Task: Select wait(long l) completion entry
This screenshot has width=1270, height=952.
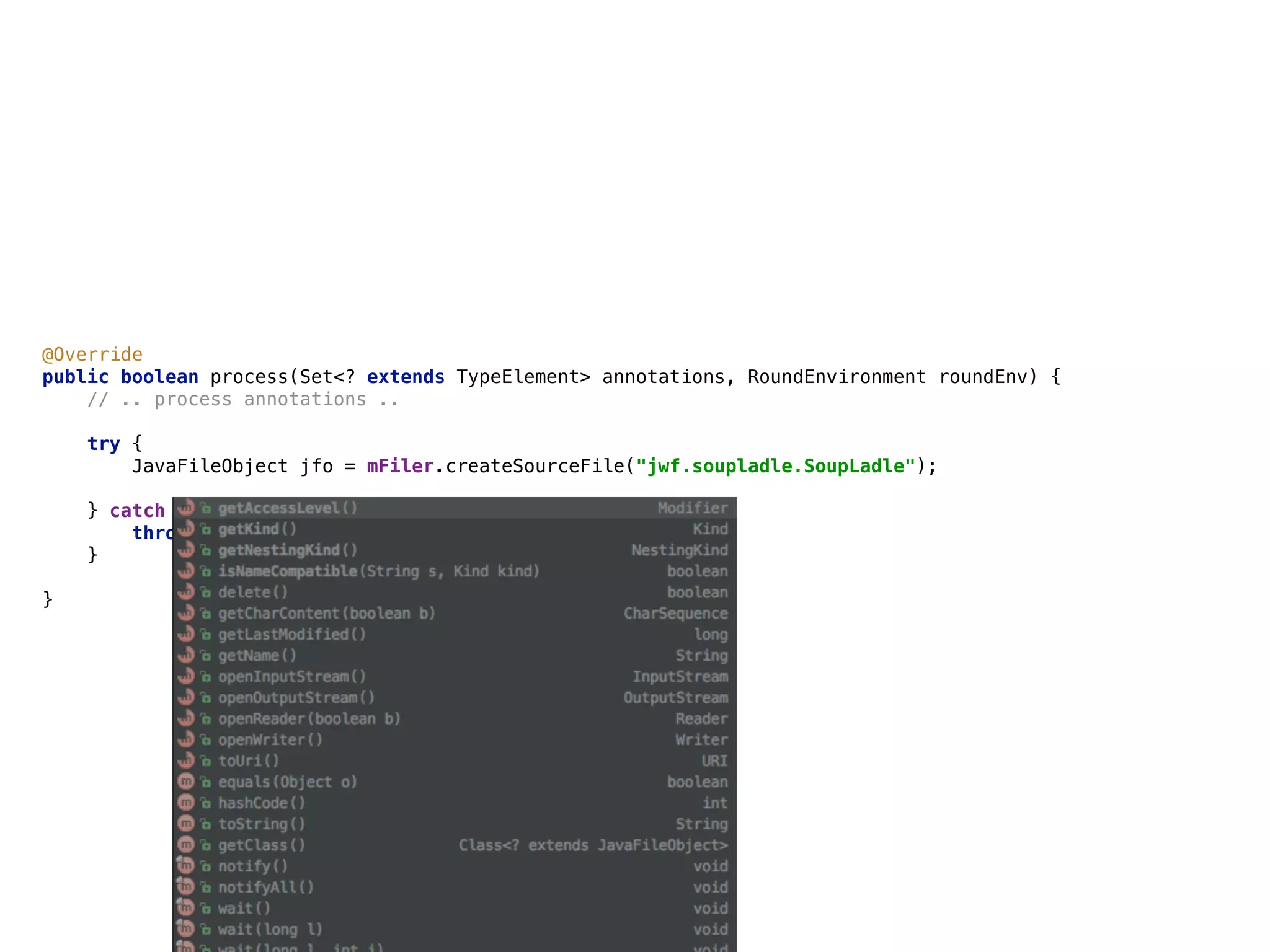Action: (270, 930)
